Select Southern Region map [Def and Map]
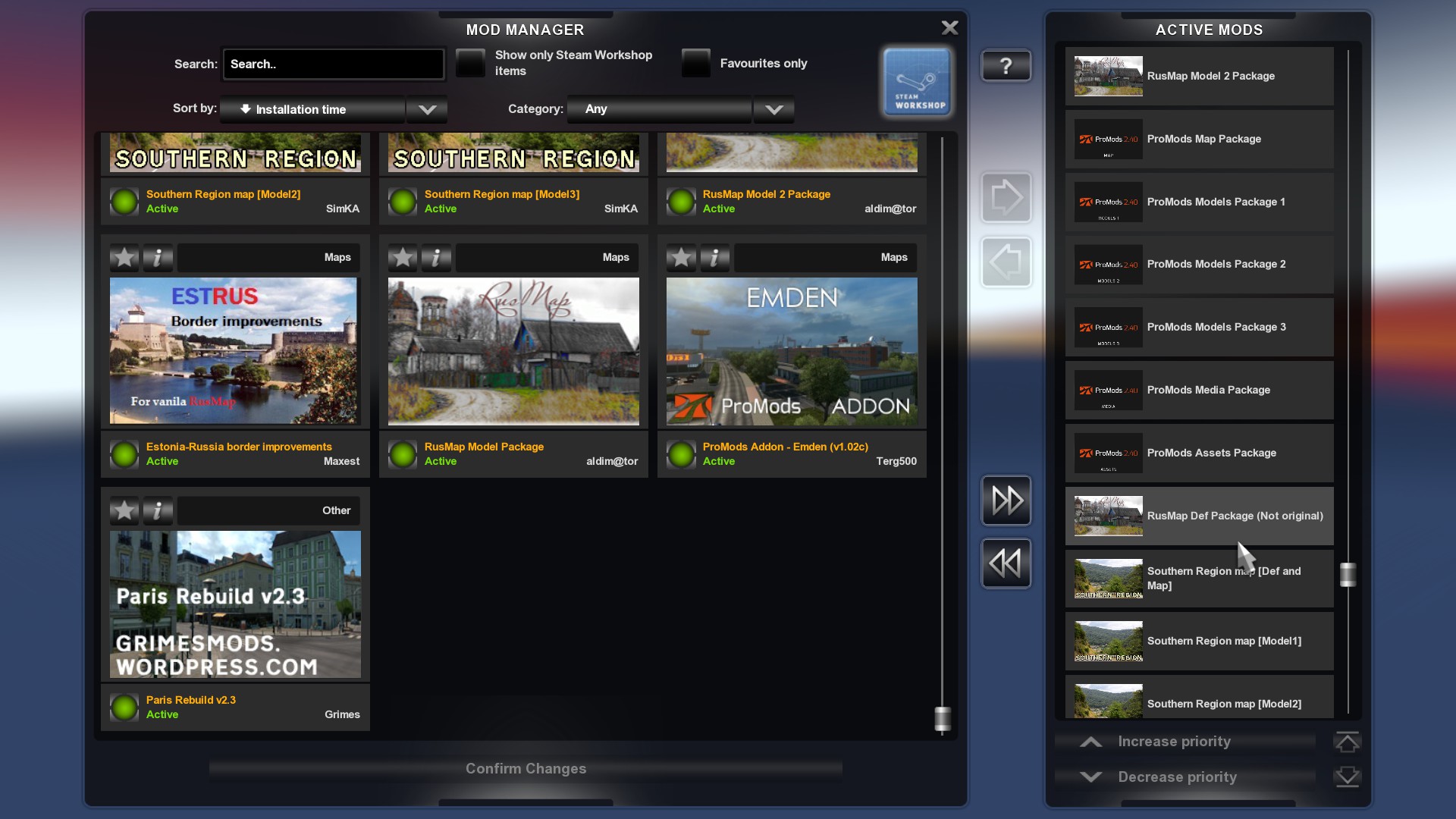Image resolution: width=1456 pixels, height=819 pixels. 1199,578
